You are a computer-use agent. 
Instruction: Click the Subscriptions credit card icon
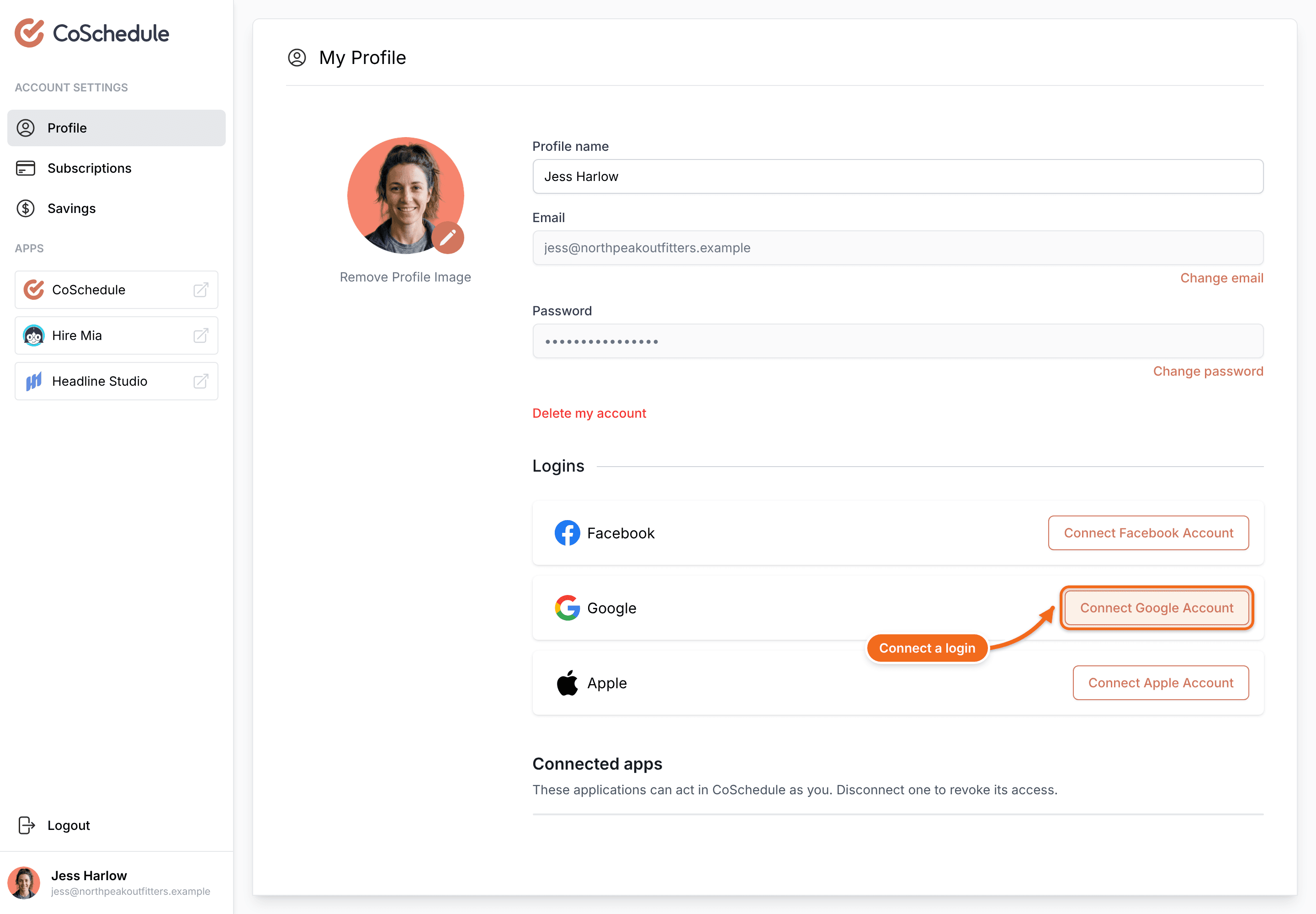pos(26,168)
